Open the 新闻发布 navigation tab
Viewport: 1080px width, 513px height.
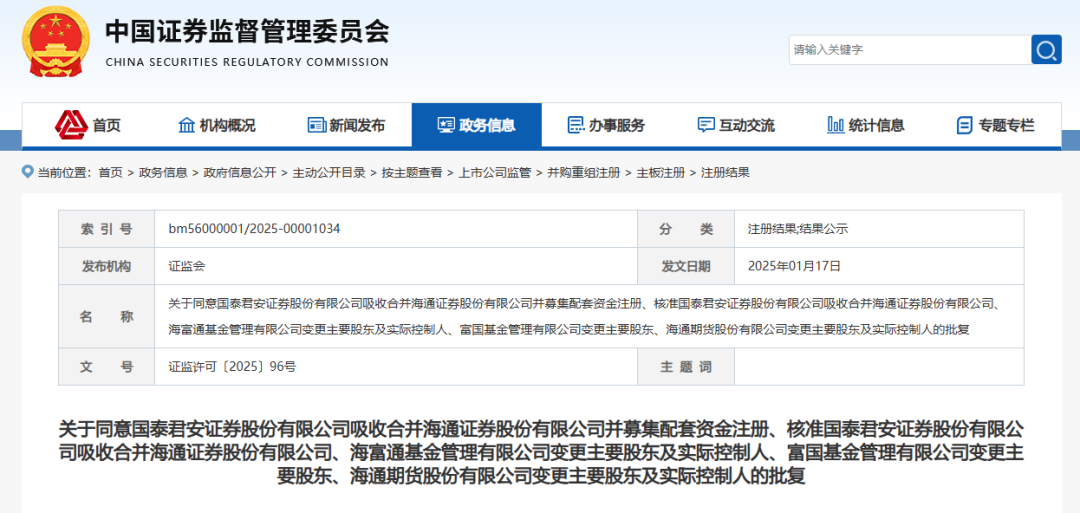pyautogui.click(x=346, y=125)
